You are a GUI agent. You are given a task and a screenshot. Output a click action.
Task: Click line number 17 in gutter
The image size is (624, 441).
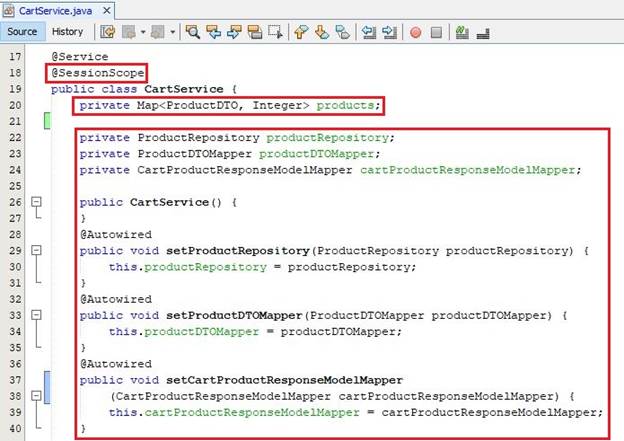[x=15, y=57]
